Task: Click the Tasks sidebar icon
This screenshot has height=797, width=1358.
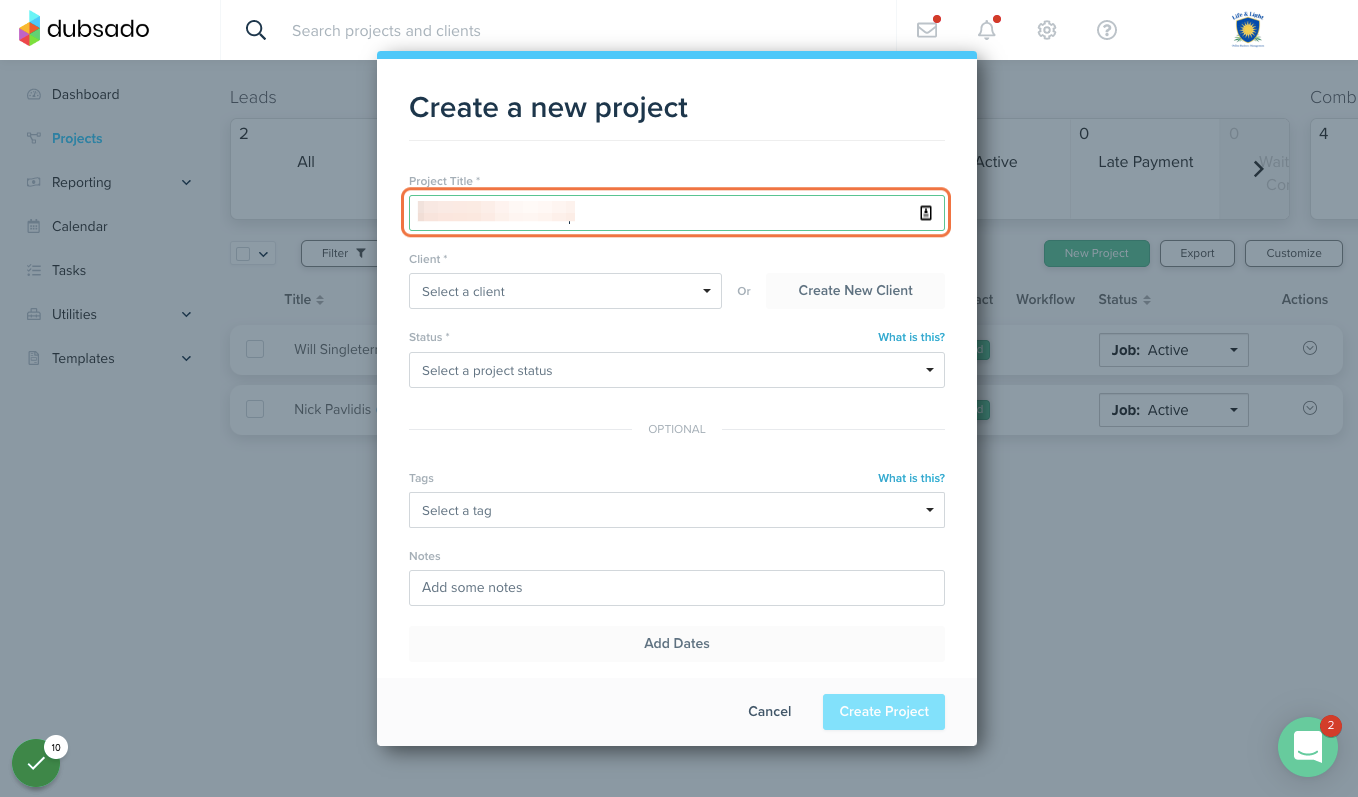Action: 34,270
